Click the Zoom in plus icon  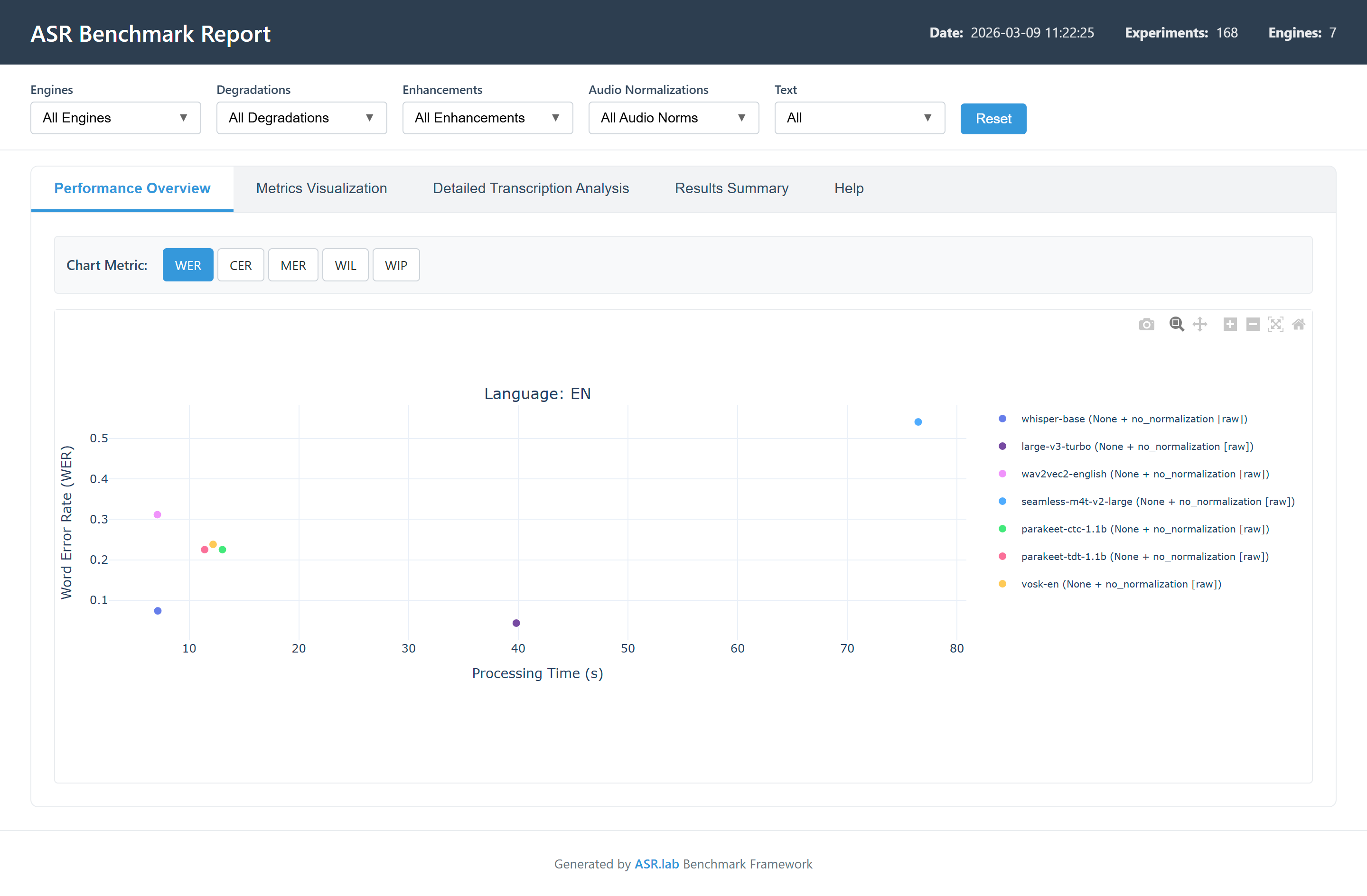[x=1230, y=325]
